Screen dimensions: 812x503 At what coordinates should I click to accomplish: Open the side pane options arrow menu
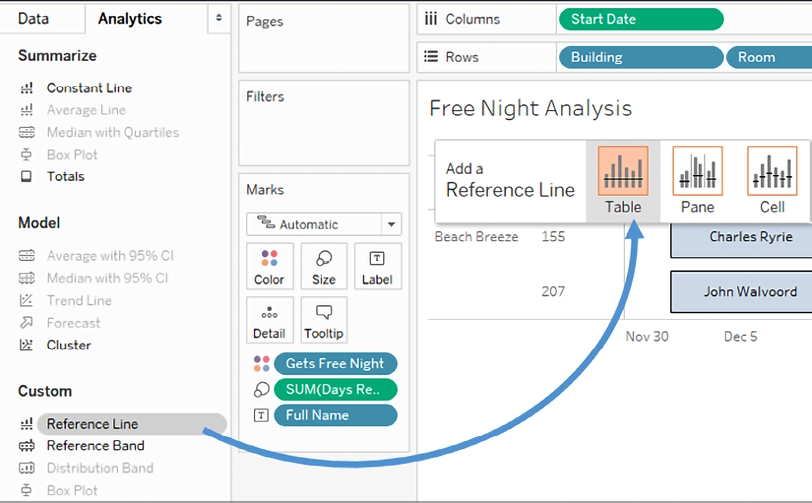[219, 19]
